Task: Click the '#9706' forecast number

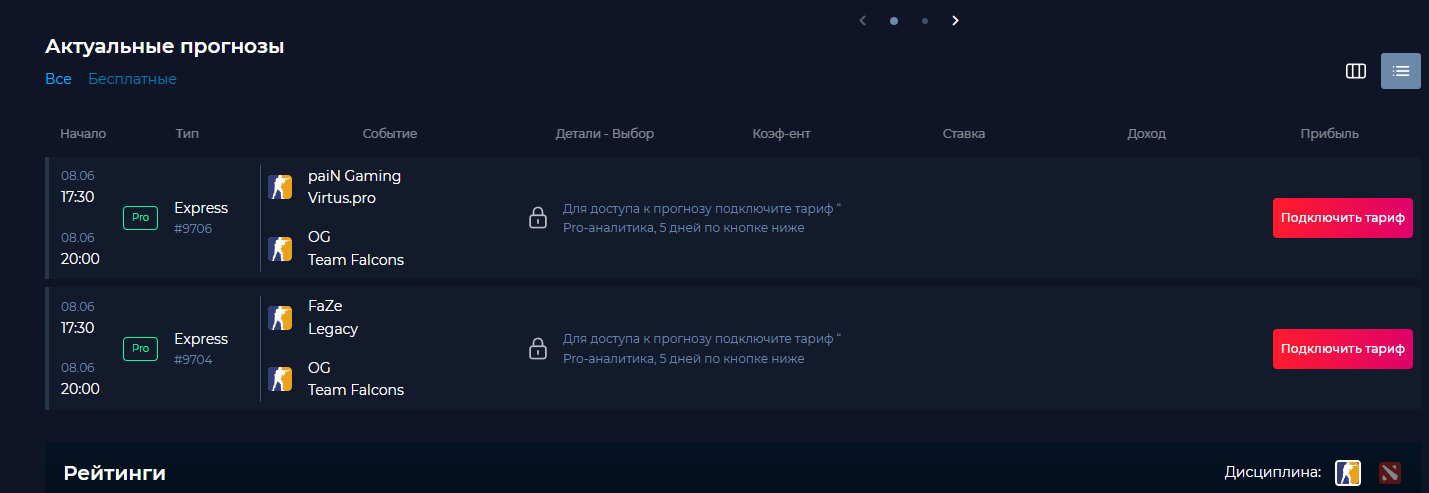Action: click(193, 229)
